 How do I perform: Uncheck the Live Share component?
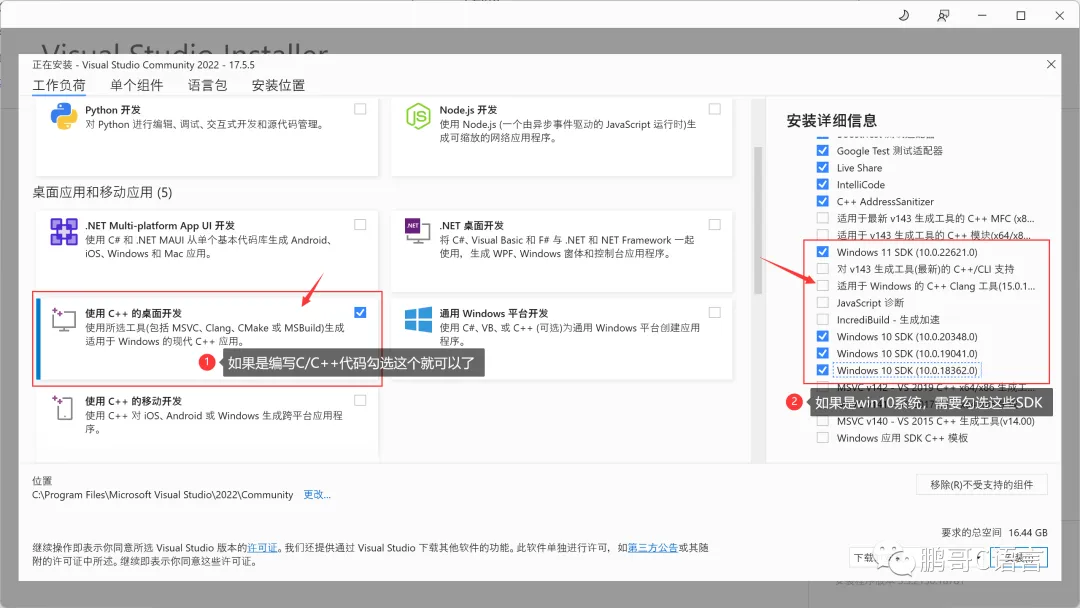822,167
